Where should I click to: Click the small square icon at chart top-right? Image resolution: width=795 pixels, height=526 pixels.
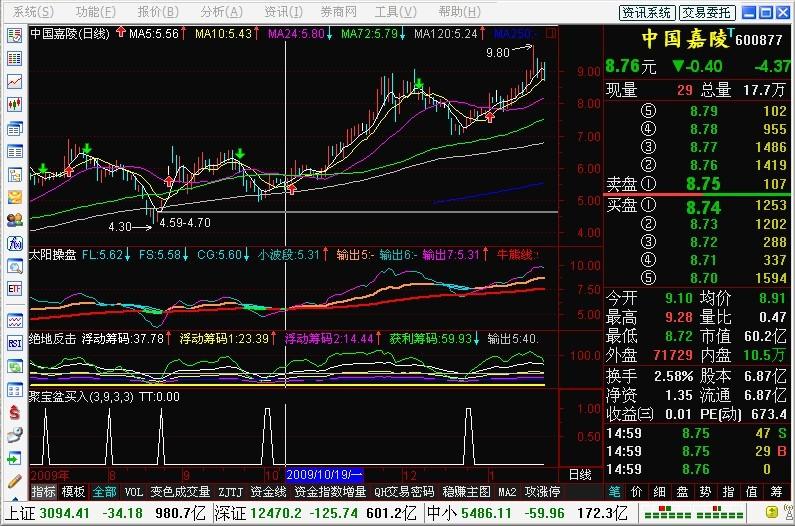pos(551,33)
